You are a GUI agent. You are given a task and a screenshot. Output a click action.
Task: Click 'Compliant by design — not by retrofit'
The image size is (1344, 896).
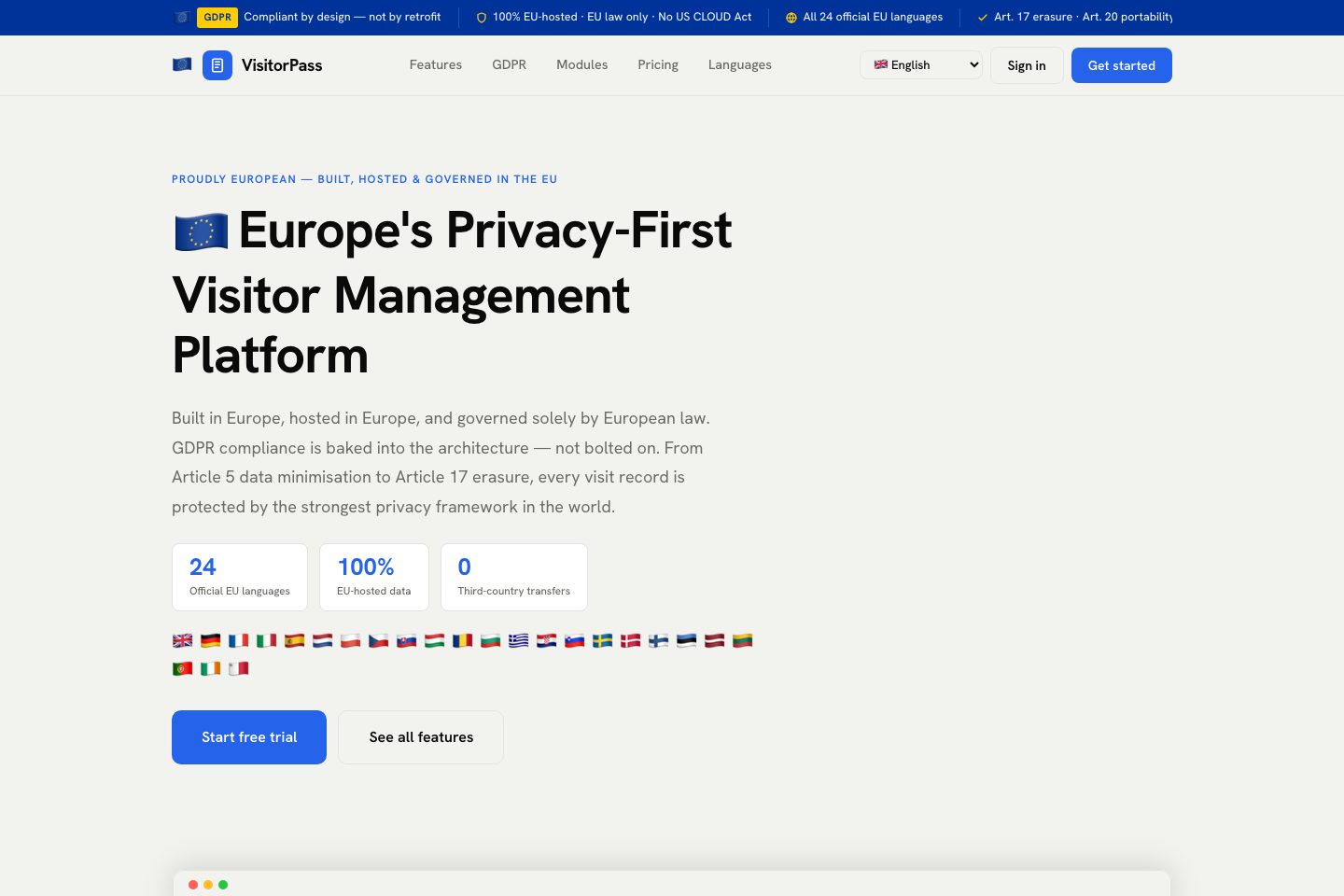coord(343,17)
